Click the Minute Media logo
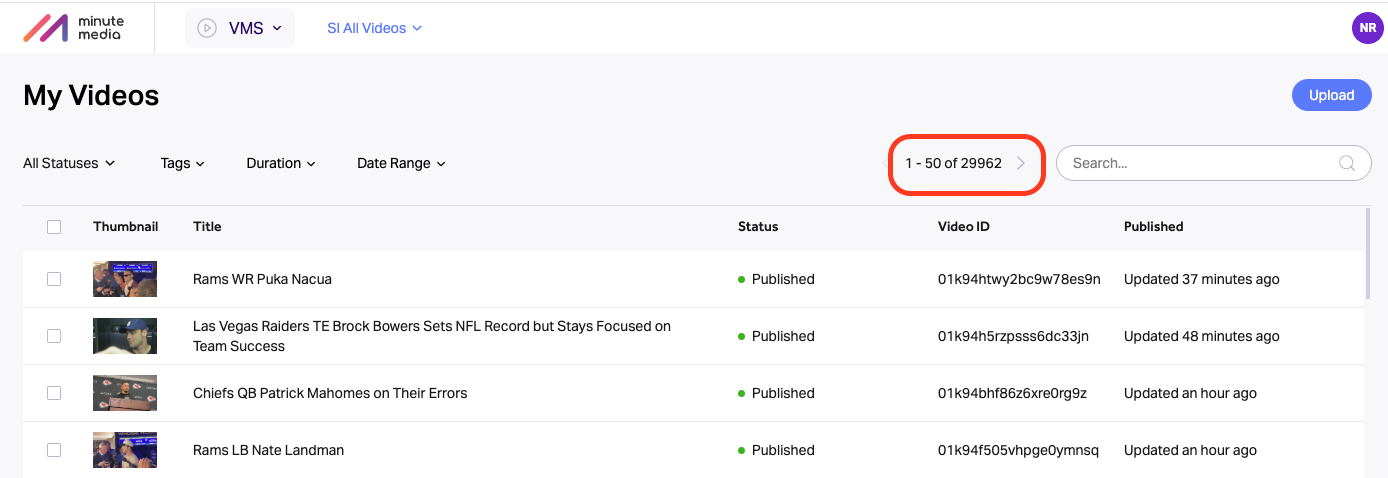Image resolution: width=1388 pixels, height=478 pixels. click(72, 28)
